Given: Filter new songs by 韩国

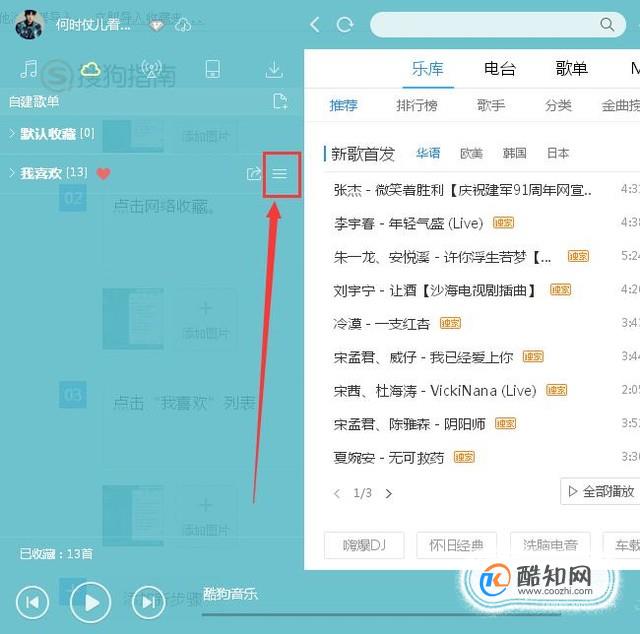Looking at the screenshot, I should [514, 153].
